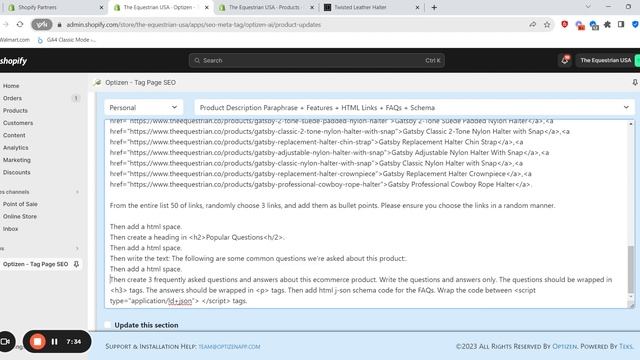Switch to the Shopify Partners tab
Image resolution: width=640 pixels, height=360 pixels.
pyautogui.click(x=56, y=7)
